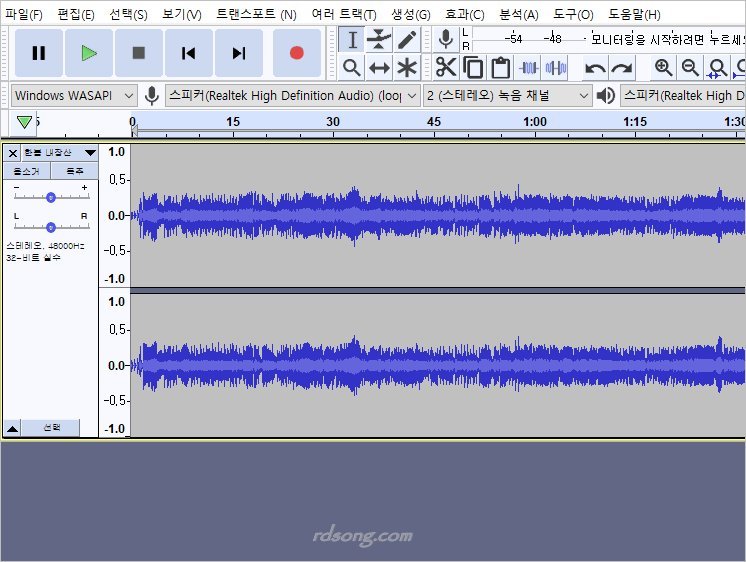Image resolution: width=746 pixels, height=562 pixels.
Task: Undo the last action with the Undo arrow
Action: [595, 68]
